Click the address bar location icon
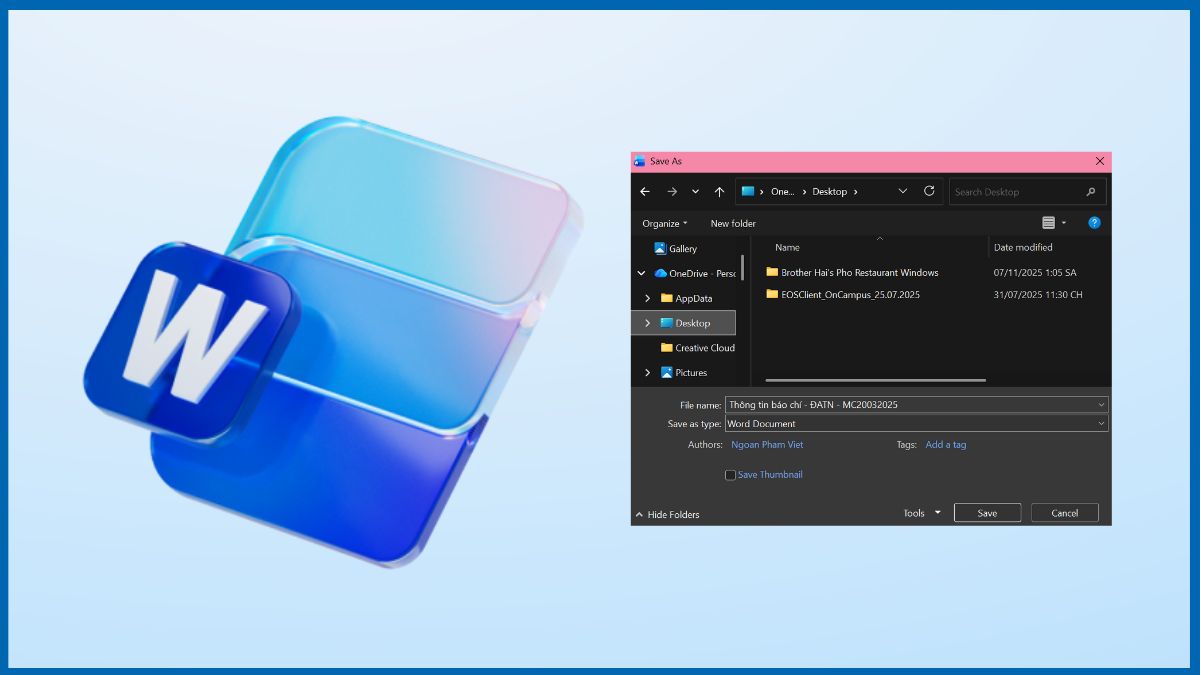The width and height of the screenshot is (1200, 675). click(748, 191)
